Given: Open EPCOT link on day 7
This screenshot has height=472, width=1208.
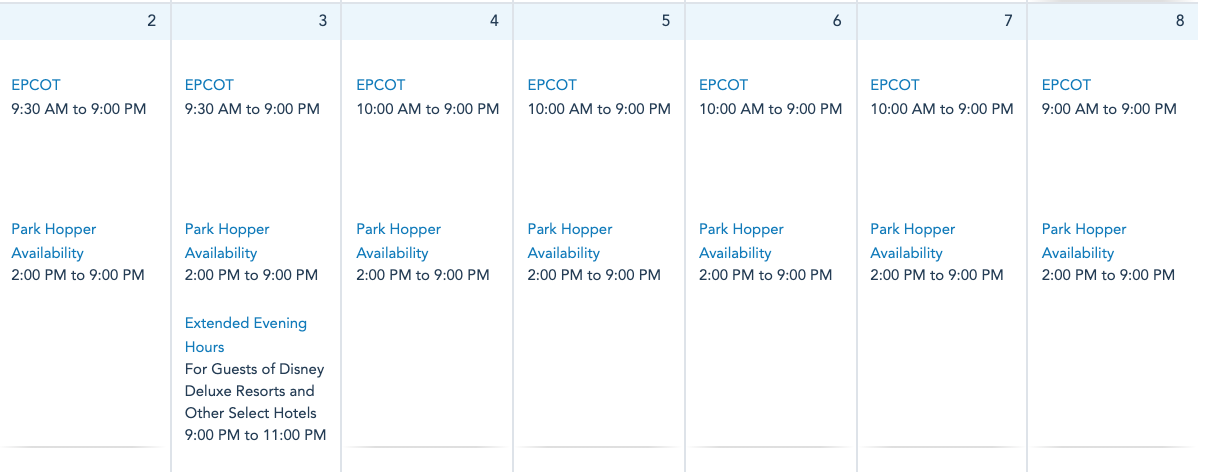Looking at the screenshot, I should click(894, 85).
